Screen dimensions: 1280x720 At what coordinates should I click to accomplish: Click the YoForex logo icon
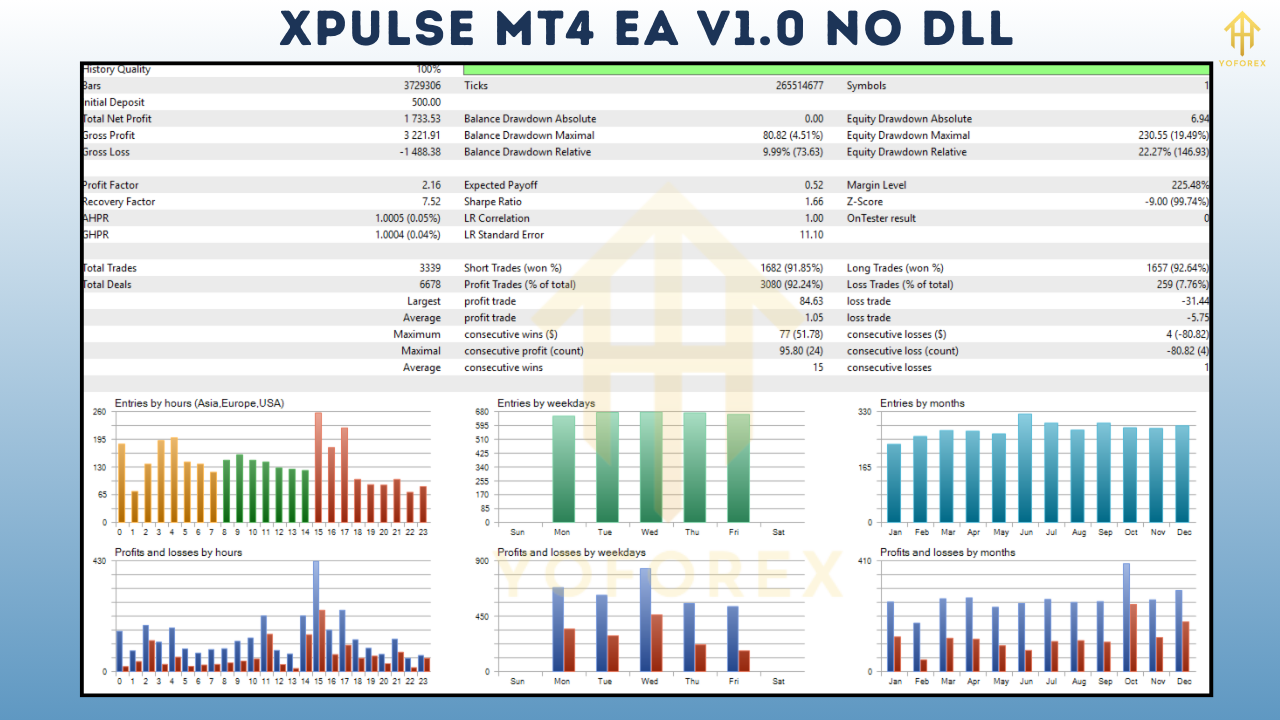coord(1241,34)
